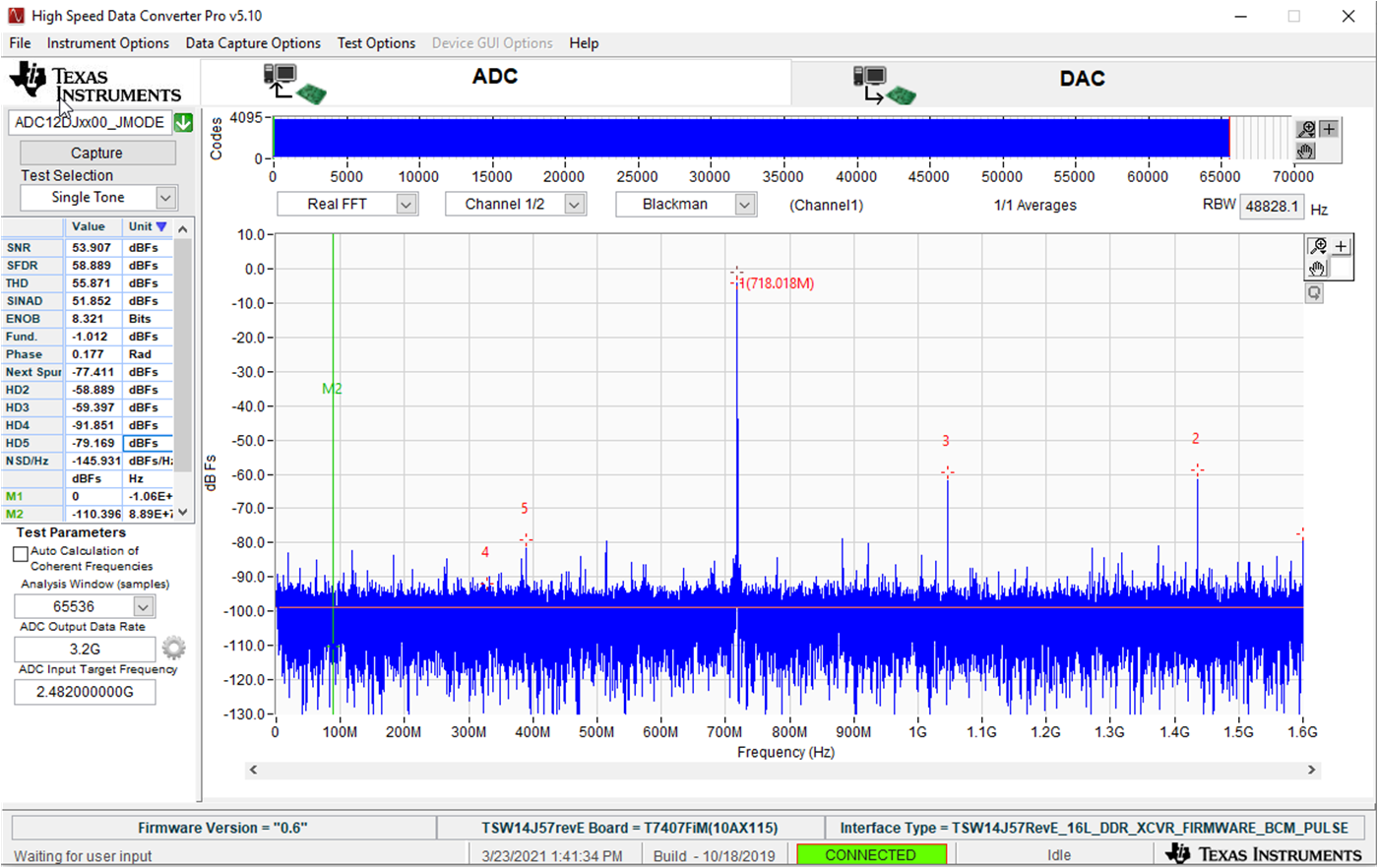Click the RBW value field 48828.1
1378x868 pixels.
(x=1272, y=207)
